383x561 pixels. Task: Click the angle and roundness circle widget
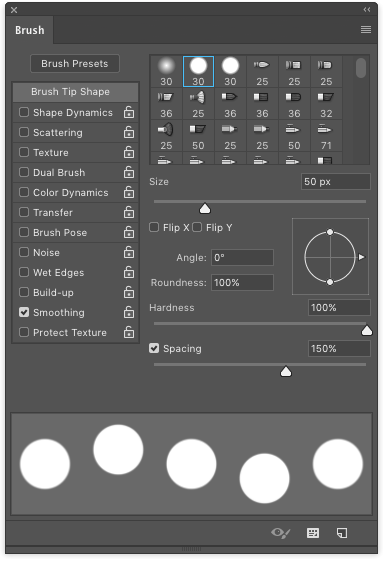(330, 257)
